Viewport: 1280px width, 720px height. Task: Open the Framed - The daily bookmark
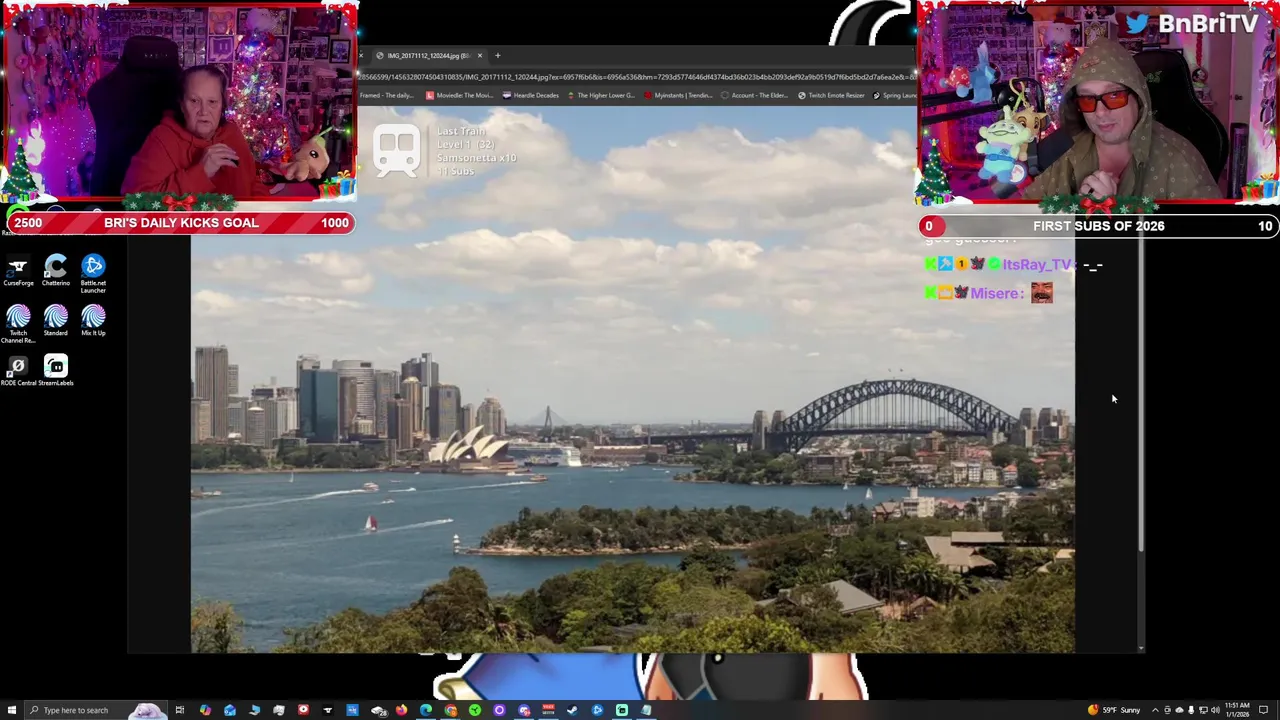click(x=388, y=96)
